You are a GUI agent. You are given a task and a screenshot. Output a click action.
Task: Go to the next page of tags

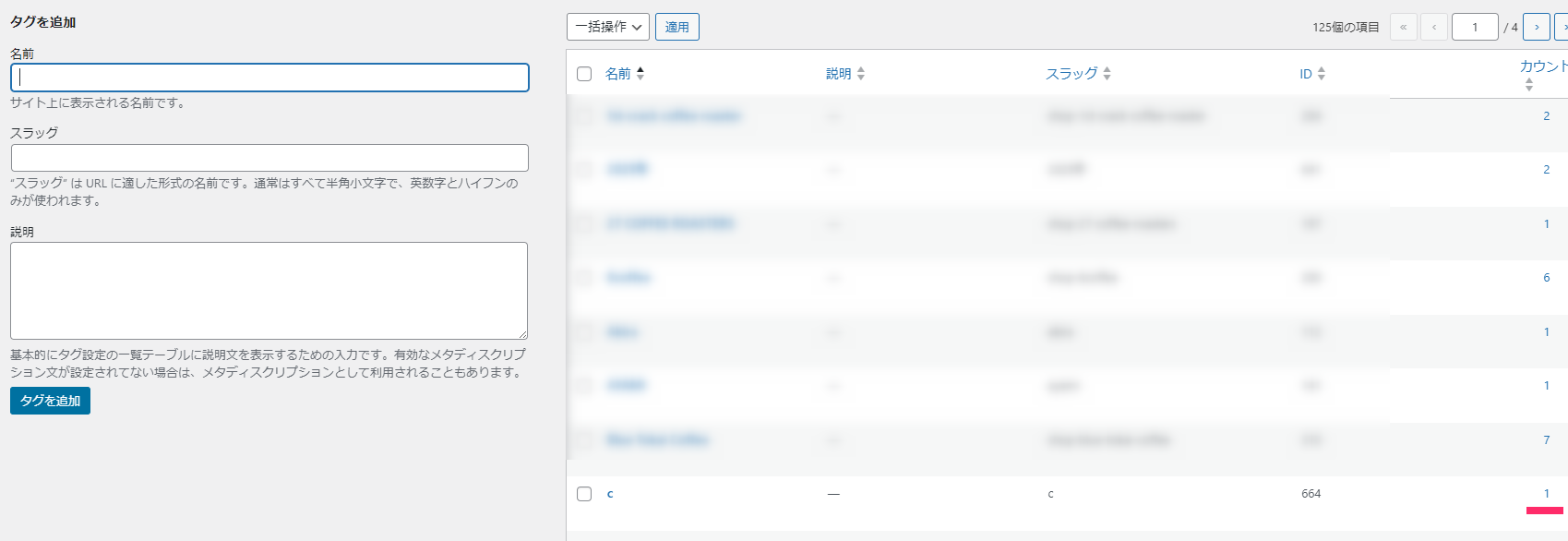[1537, 27]
